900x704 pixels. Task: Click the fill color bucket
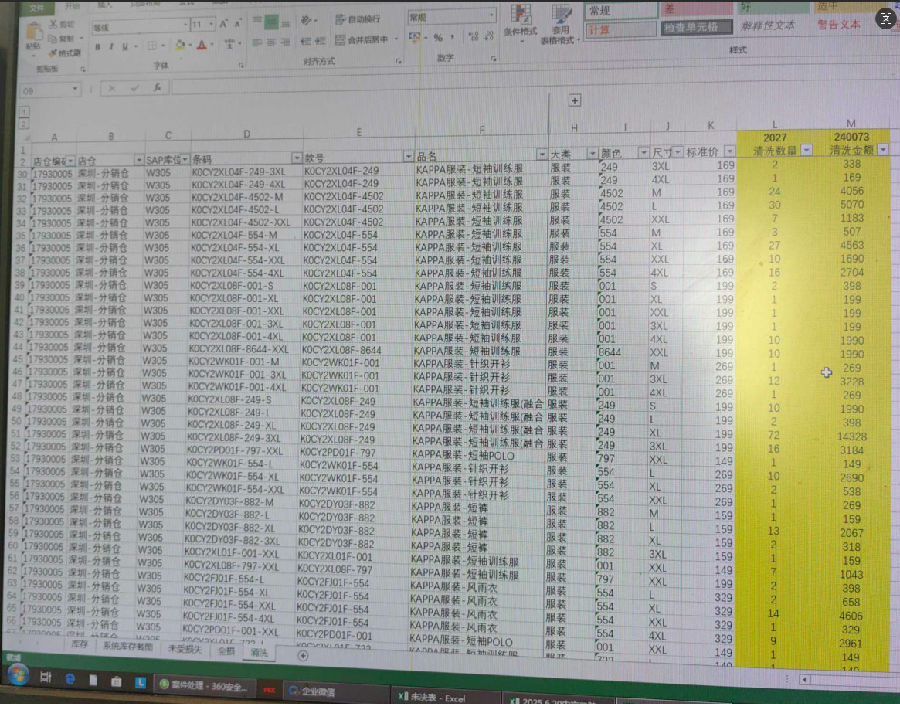[x=180, y=45]
